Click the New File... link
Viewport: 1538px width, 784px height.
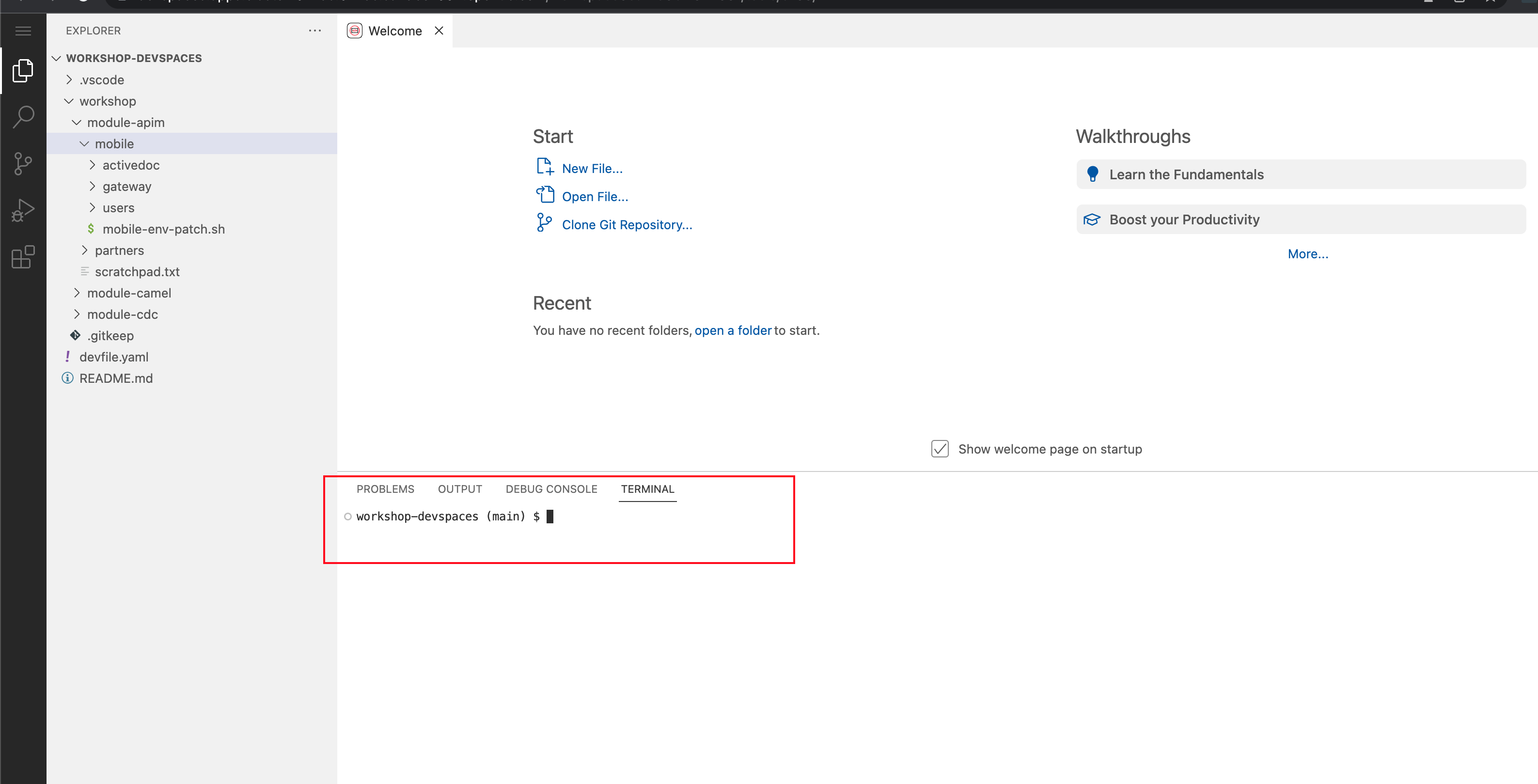point(592,169)
